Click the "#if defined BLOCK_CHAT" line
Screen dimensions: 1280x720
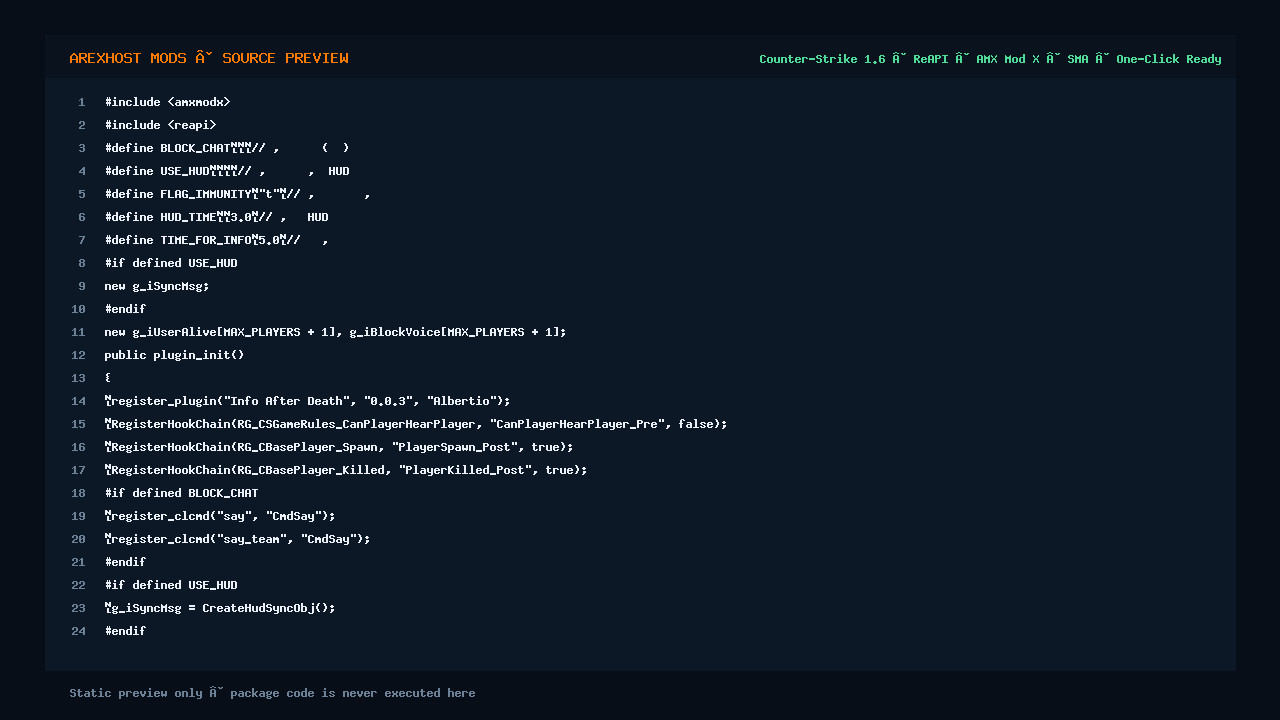[x=182, y=493]
